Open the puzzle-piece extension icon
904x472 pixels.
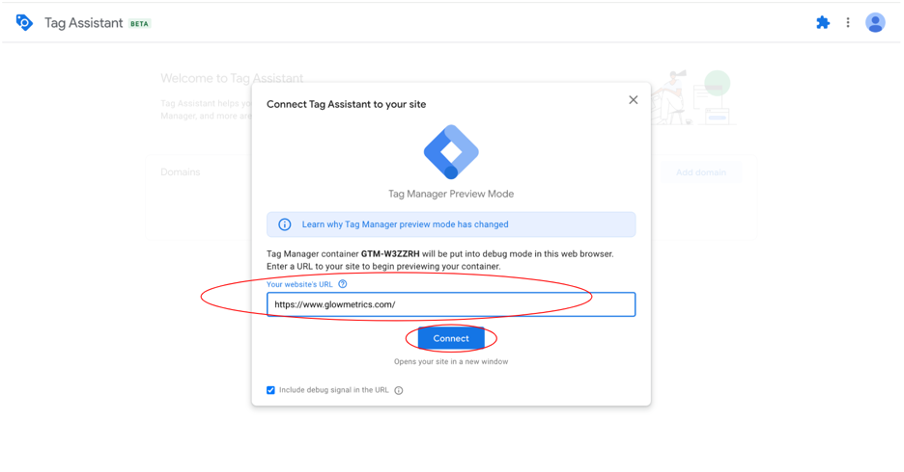pyautogui.click(x=823, y=22)
